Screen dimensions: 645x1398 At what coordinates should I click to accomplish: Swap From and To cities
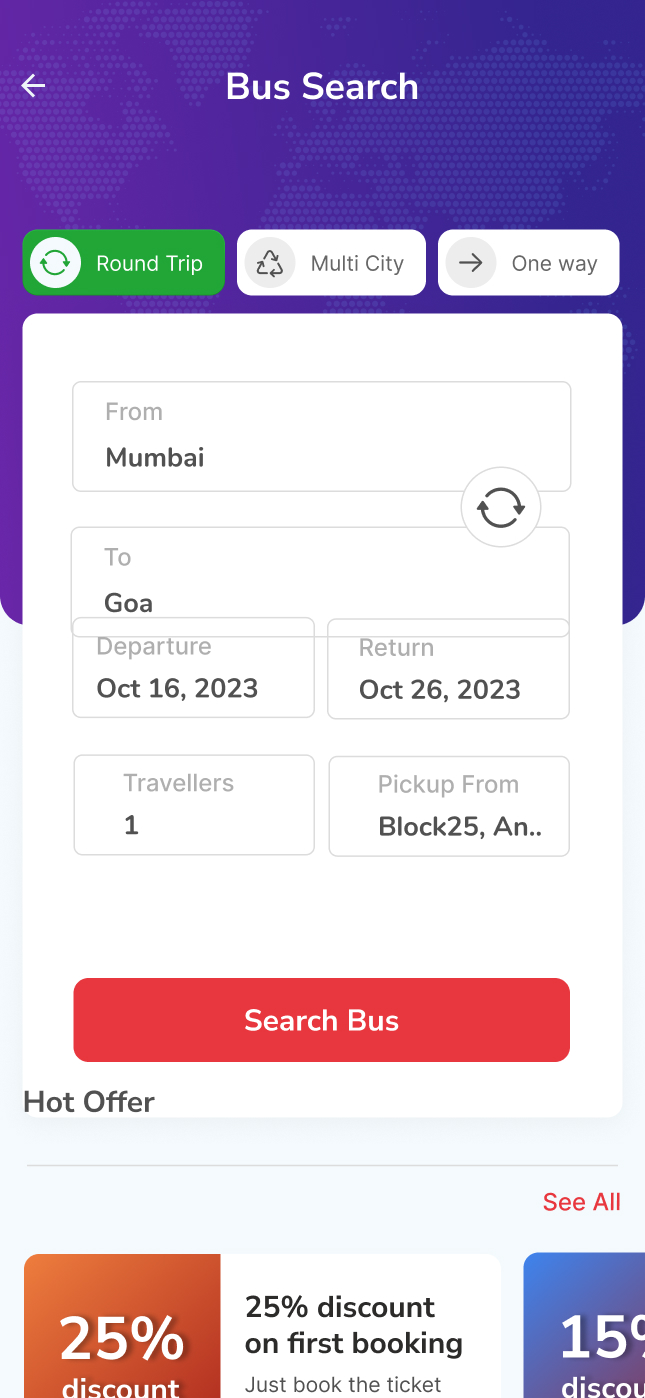point(500,507)
